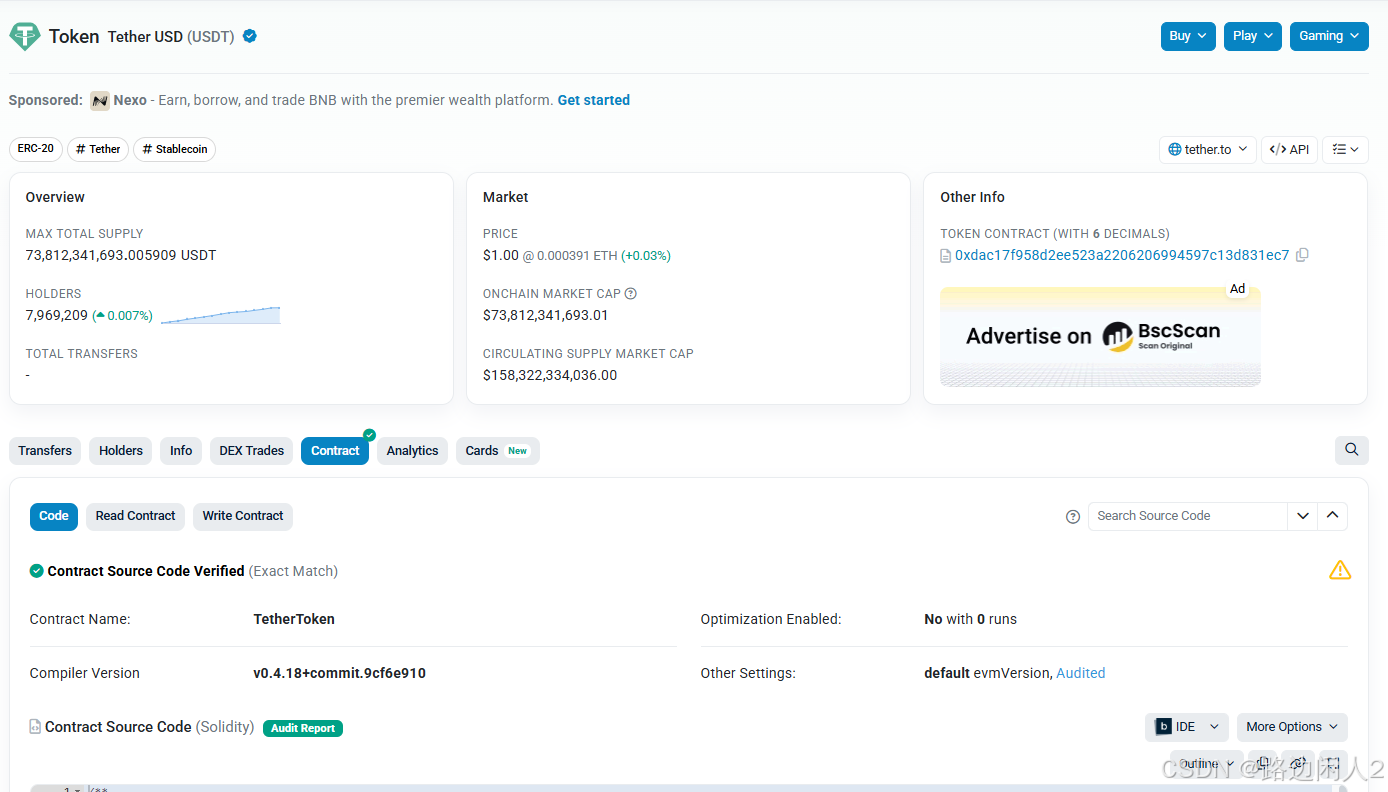Open the Play dropdown
1388x792 pixels.
[x=1253, y=36]
